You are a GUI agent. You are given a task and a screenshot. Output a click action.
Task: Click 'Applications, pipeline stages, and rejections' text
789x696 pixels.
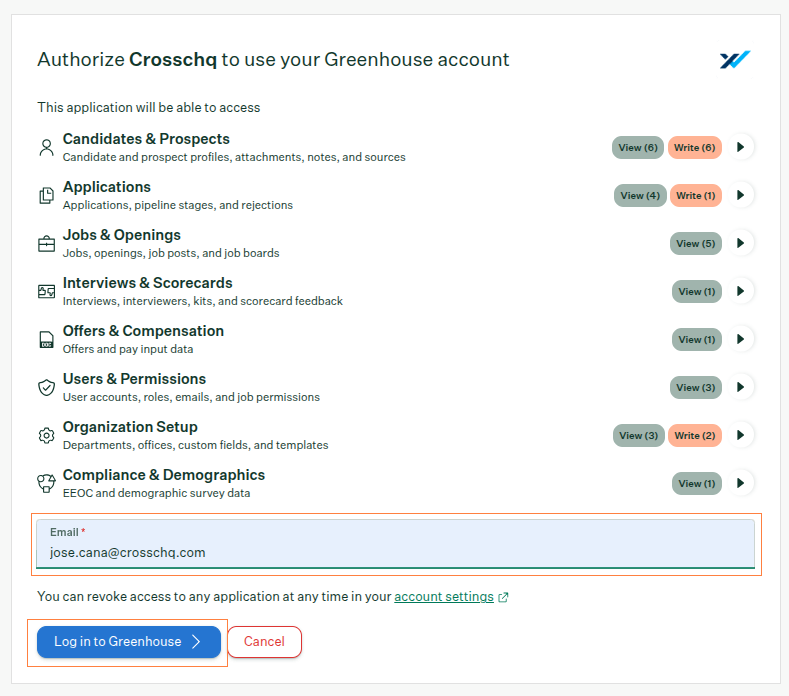pos(178,205)
